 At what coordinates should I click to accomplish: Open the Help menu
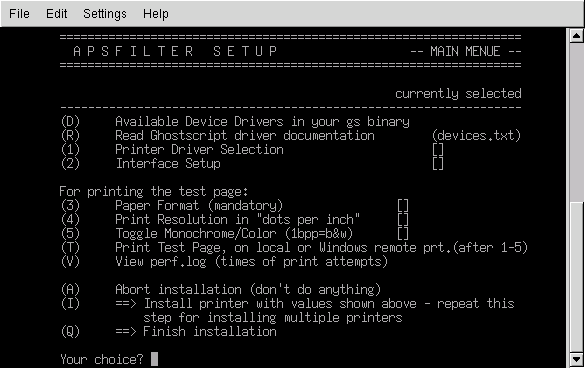(x=156, y=14)
